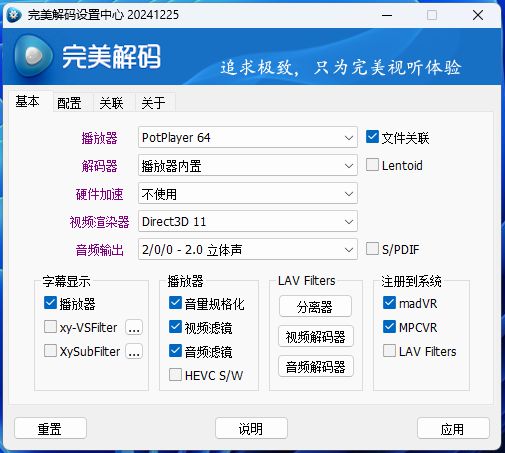The width and height of the screenshot is (505, 453).
Task: Open the 音频输出 dropdown showing 2.0 立体声
Action: [248, 249]
